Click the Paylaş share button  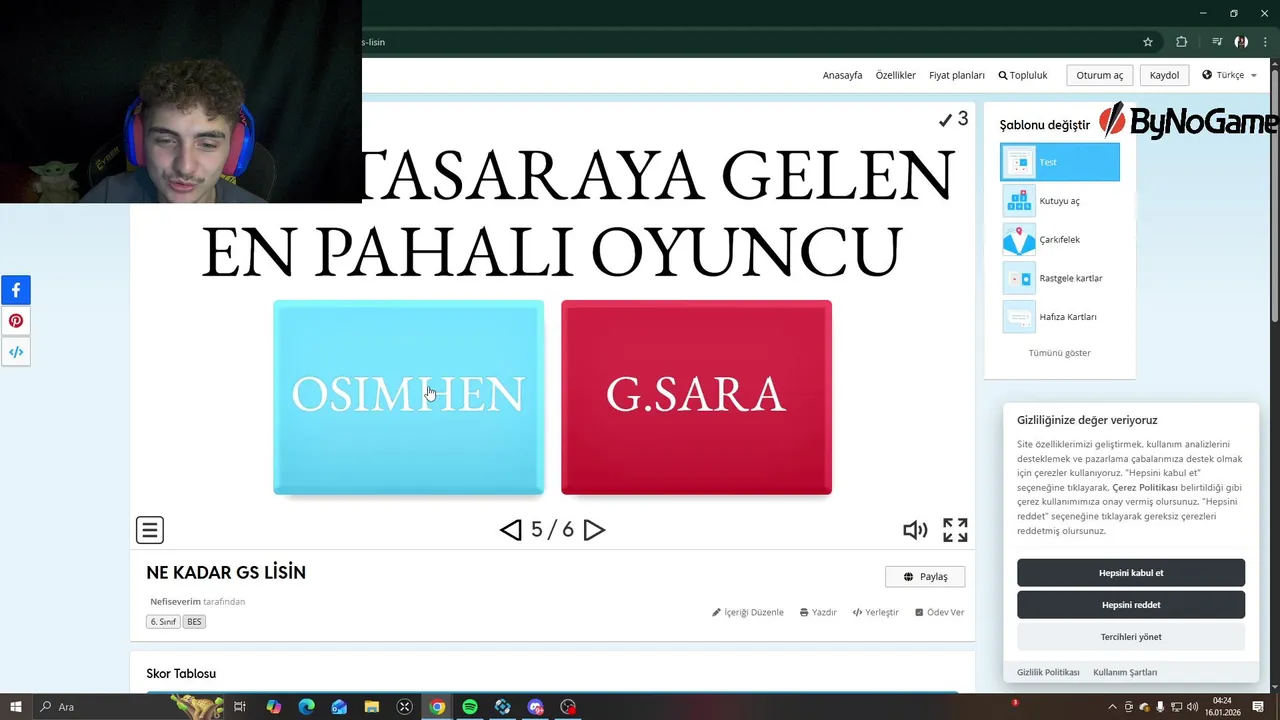tap(925, 577)
